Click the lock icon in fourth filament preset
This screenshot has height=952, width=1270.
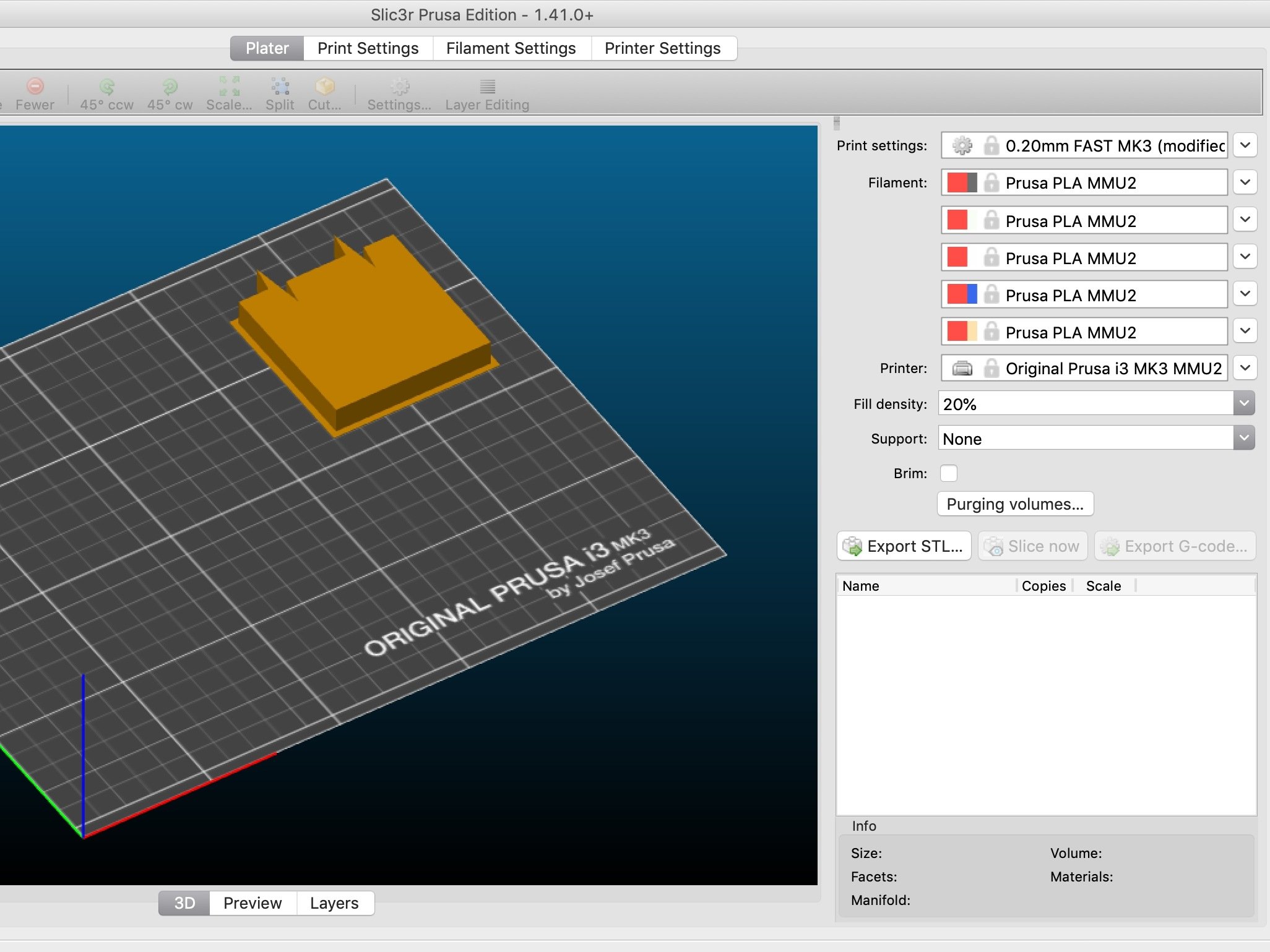[991, 294]
